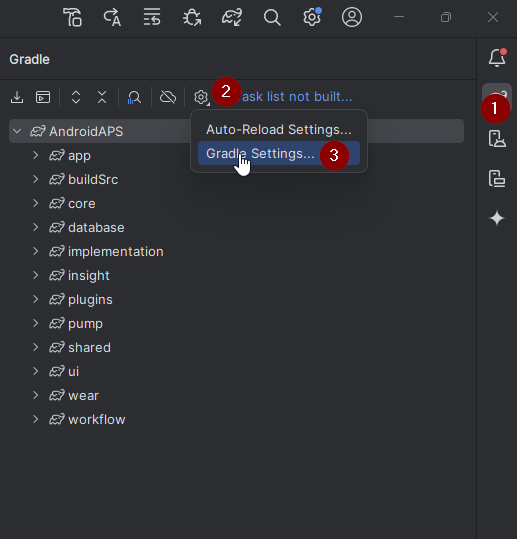Expand the core module

pyautogui.click(x=35, y=203)
